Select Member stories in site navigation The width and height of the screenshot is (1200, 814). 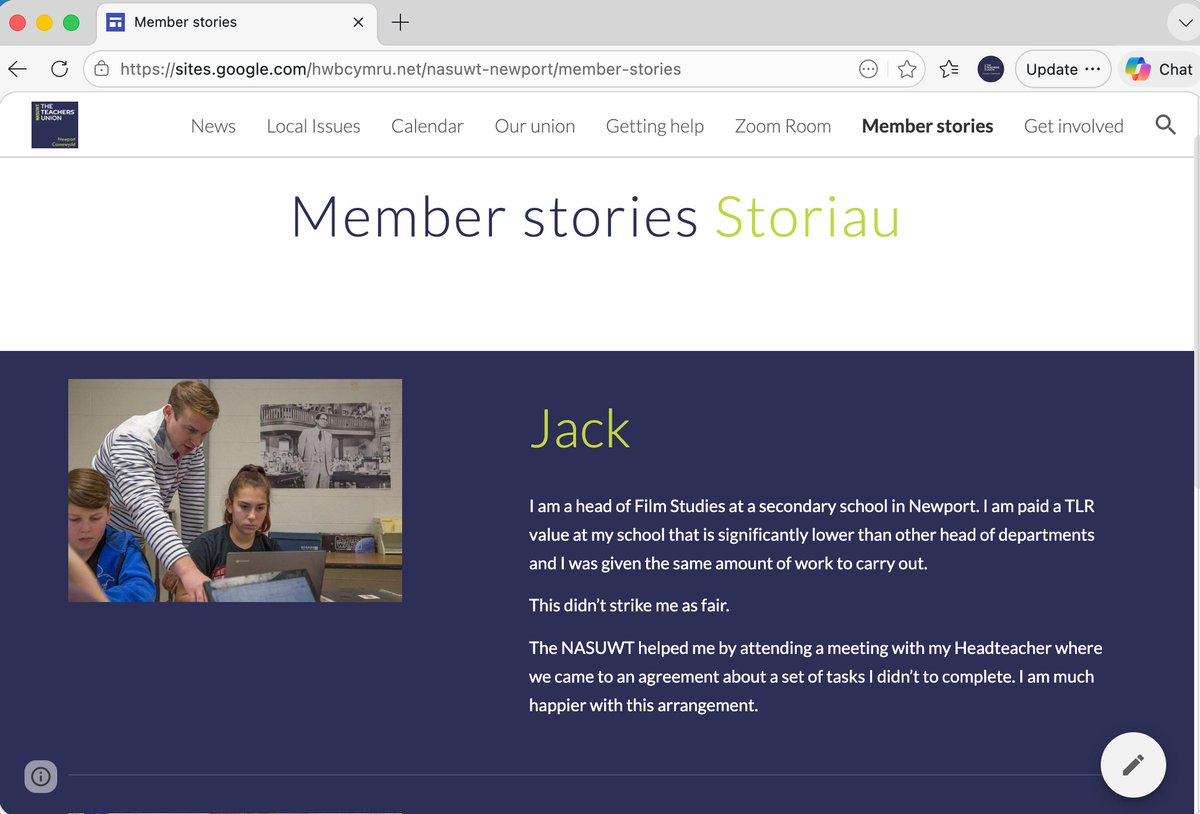point(928,126)
